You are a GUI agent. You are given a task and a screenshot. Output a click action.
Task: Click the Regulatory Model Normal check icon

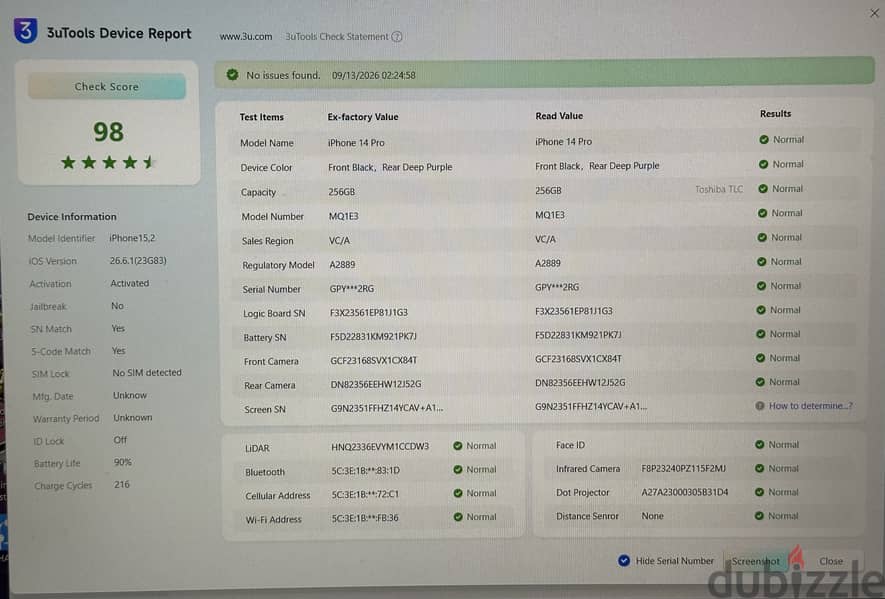point(761,261)
